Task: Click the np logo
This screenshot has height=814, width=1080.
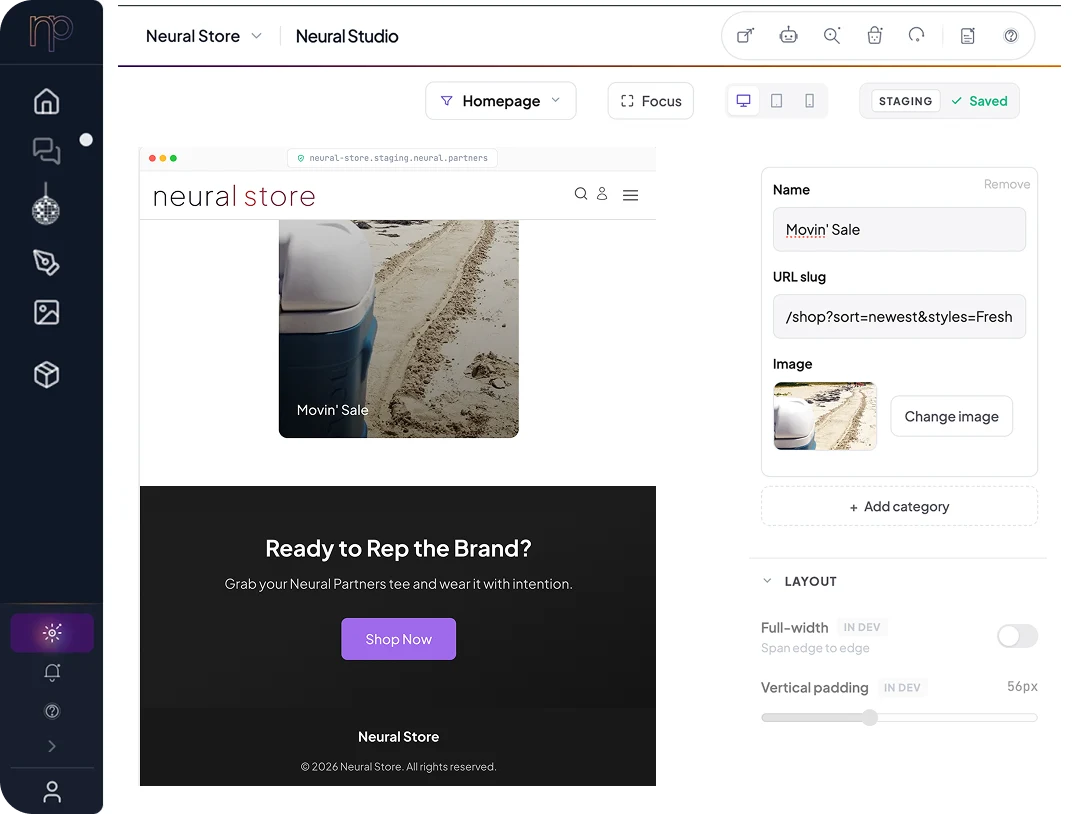Action: click(51, 32)
